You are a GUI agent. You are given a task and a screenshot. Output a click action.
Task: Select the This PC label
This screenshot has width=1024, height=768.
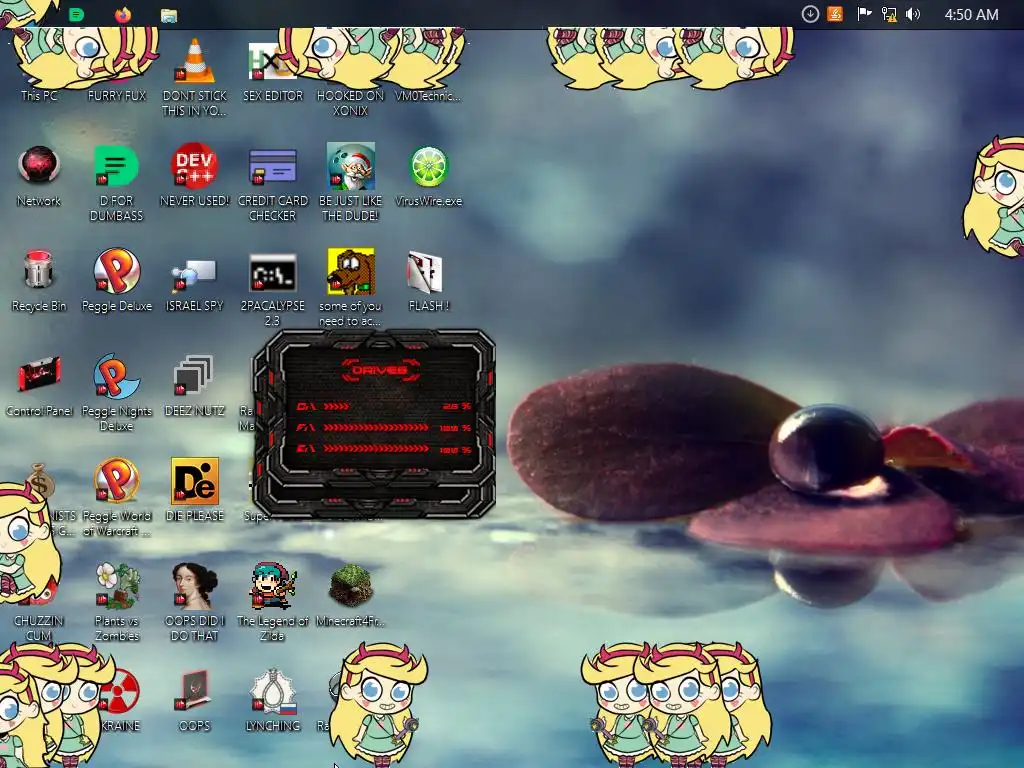tap(39, 96)
